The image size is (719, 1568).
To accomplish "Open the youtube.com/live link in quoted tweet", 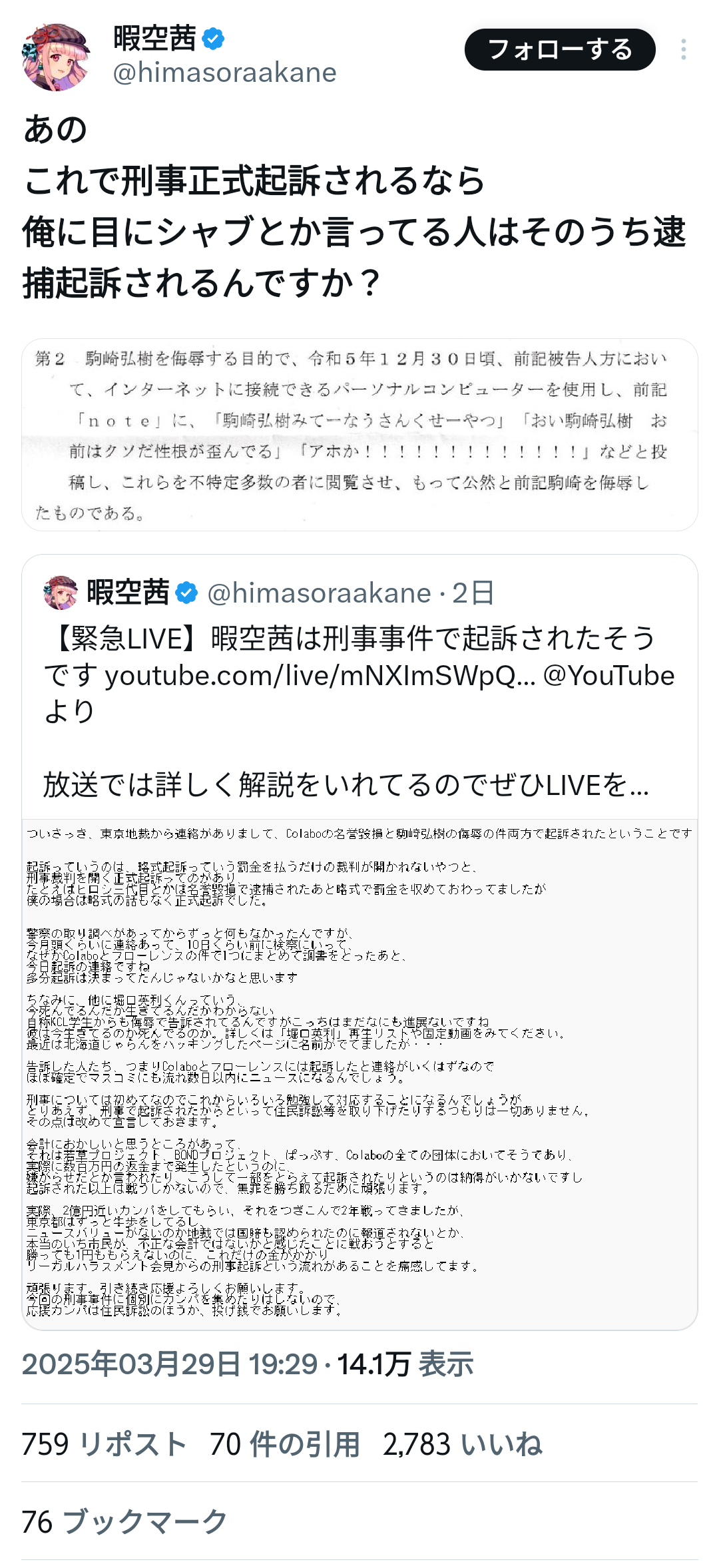I will 320,675.
